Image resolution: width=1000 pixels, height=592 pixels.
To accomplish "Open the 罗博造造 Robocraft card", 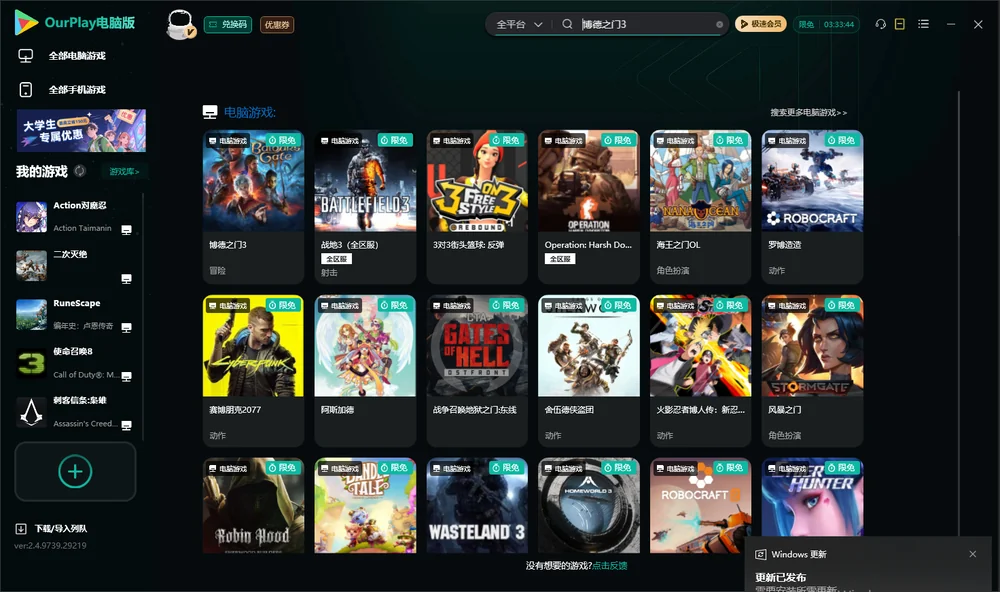I will coord(812,207).
